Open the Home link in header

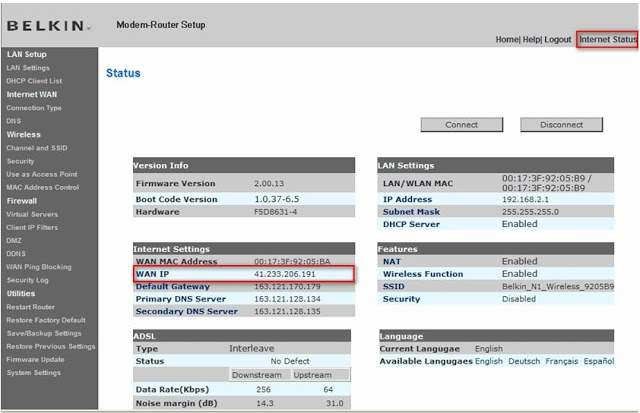pyautogui.click(x=507, y=39)
